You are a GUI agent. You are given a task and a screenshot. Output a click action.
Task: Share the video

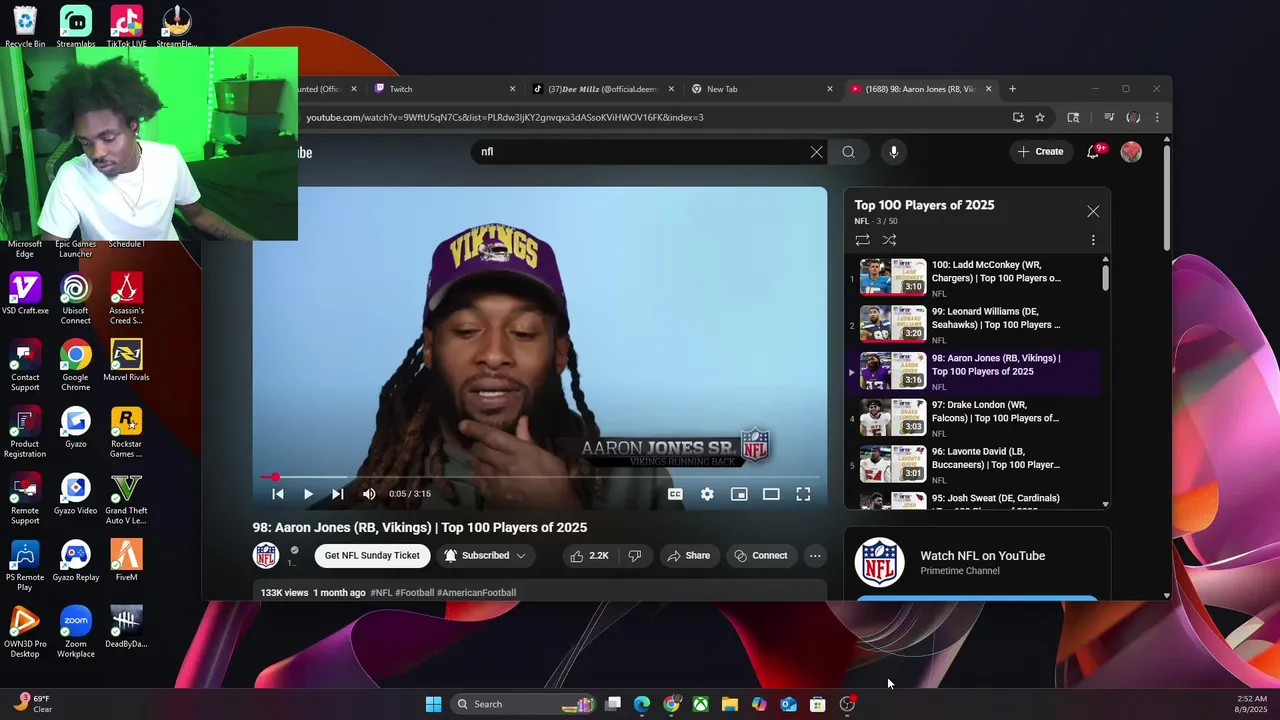[x=688, y=556]
